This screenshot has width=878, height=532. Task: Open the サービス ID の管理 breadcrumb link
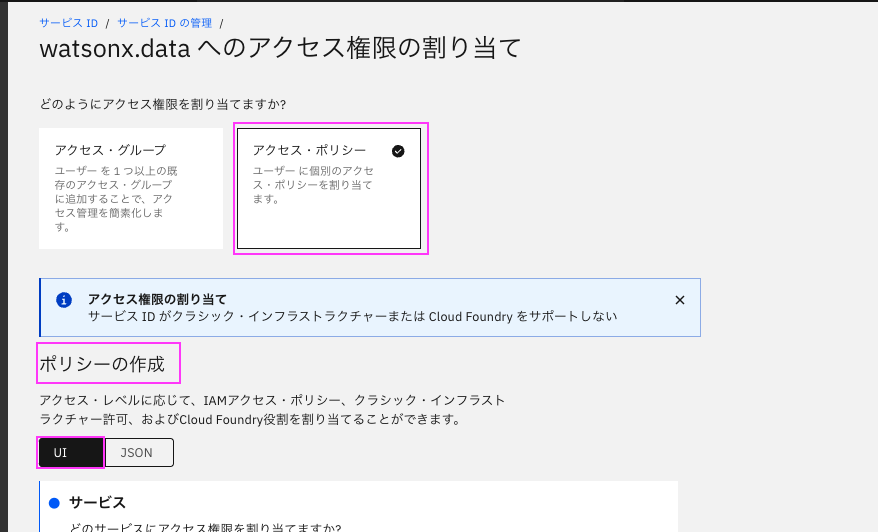coord(165,23)
